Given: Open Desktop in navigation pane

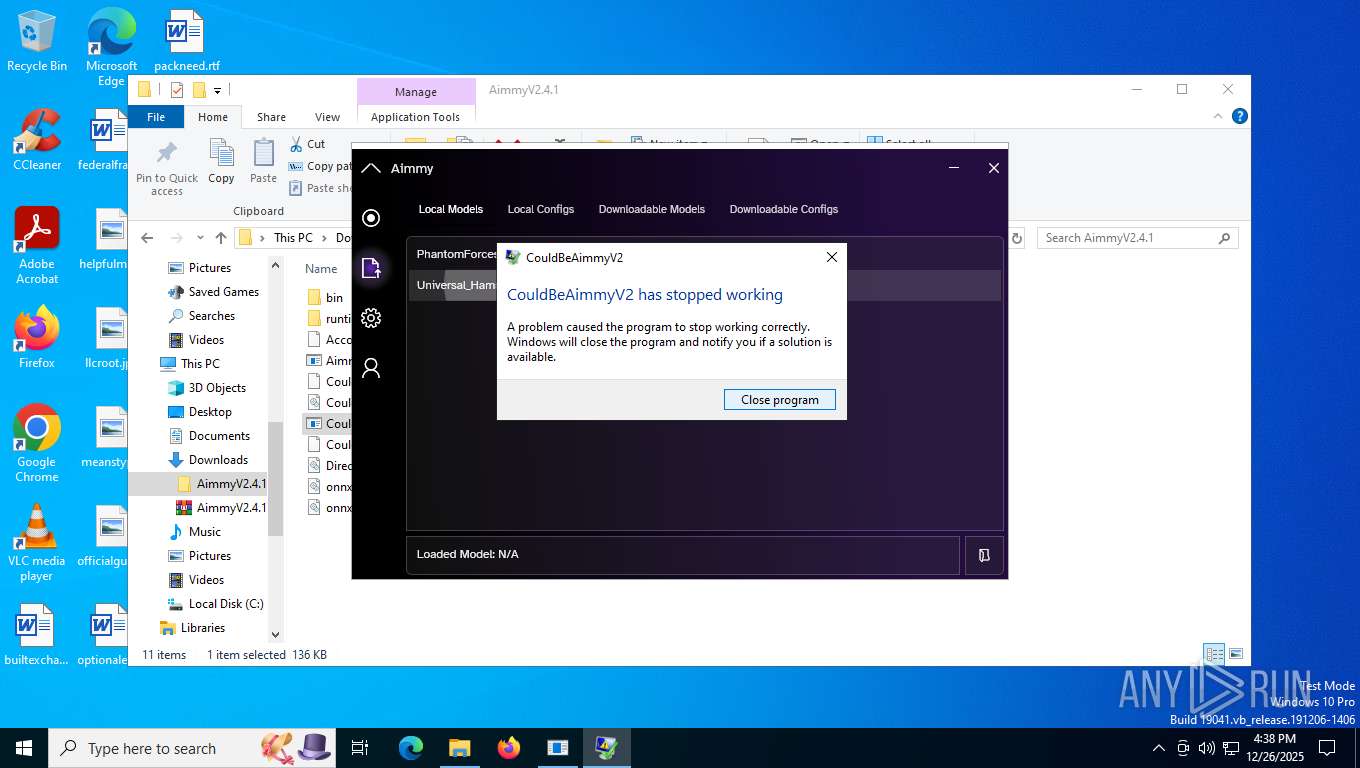Looking at the screenshot, I should click(x=199, y=412).
